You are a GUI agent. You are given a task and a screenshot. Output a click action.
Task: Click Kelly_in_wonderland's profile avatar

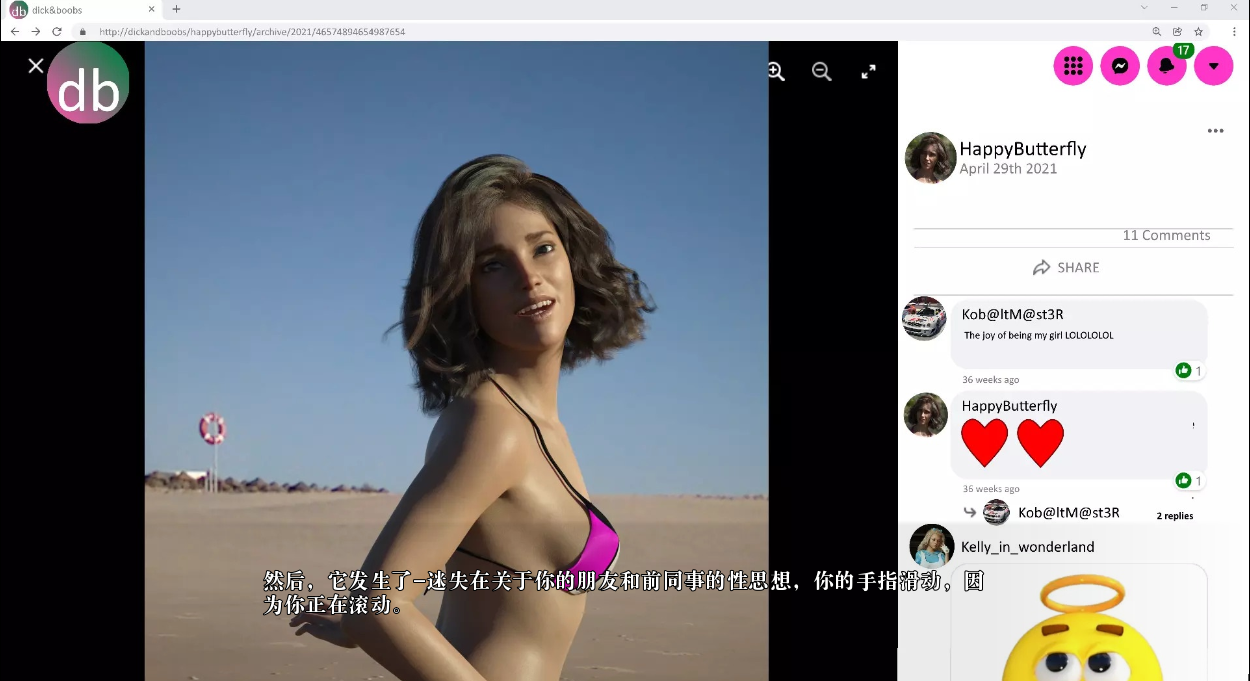[x=931, y=546]
